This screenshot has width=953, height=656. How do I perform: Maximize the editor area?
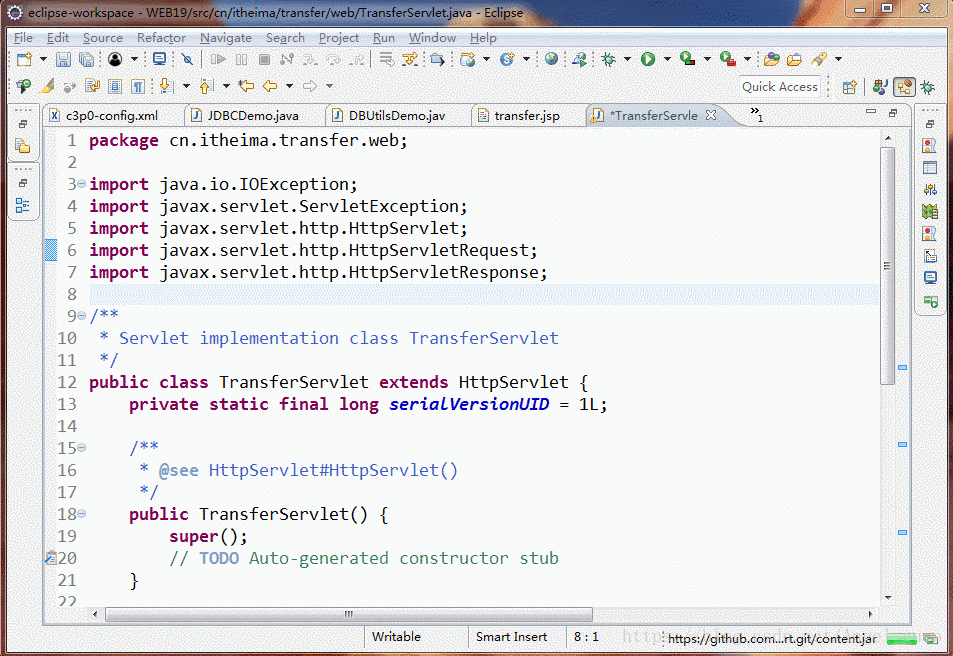click(893, 112)
